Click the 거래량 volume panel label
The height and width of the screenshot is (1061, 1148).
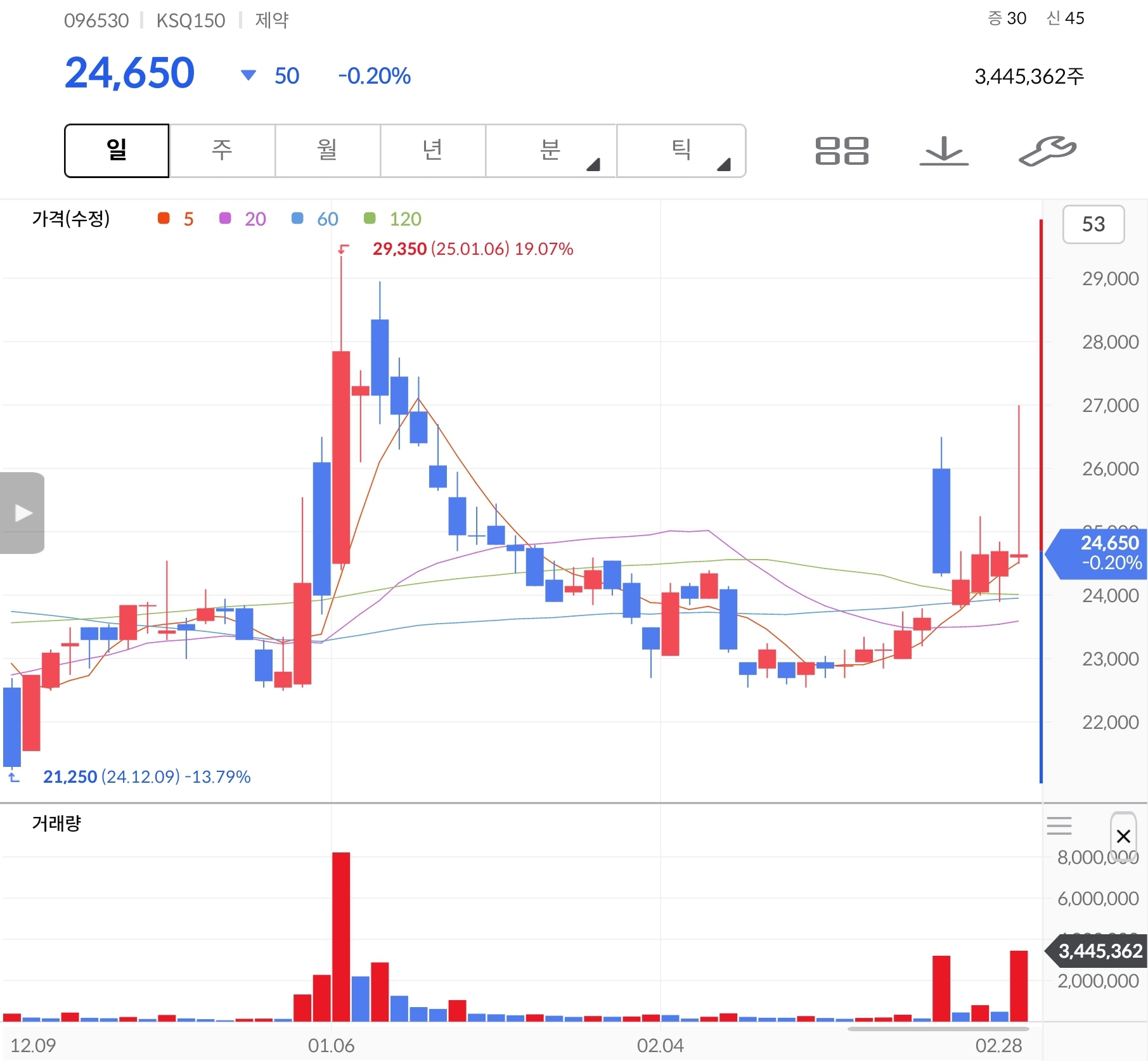(56, 823)
